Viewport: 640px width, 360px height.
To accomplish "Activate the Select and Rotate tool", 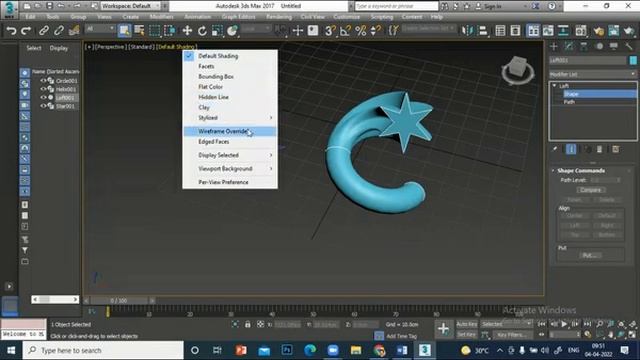I will click(202, 31).
